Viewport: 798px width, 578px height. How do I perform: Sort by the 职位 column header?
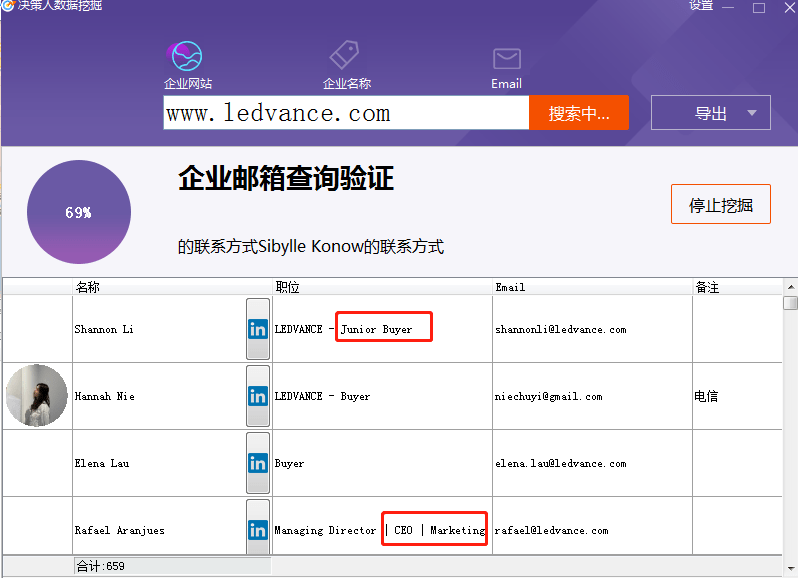[x=288, y=287]
